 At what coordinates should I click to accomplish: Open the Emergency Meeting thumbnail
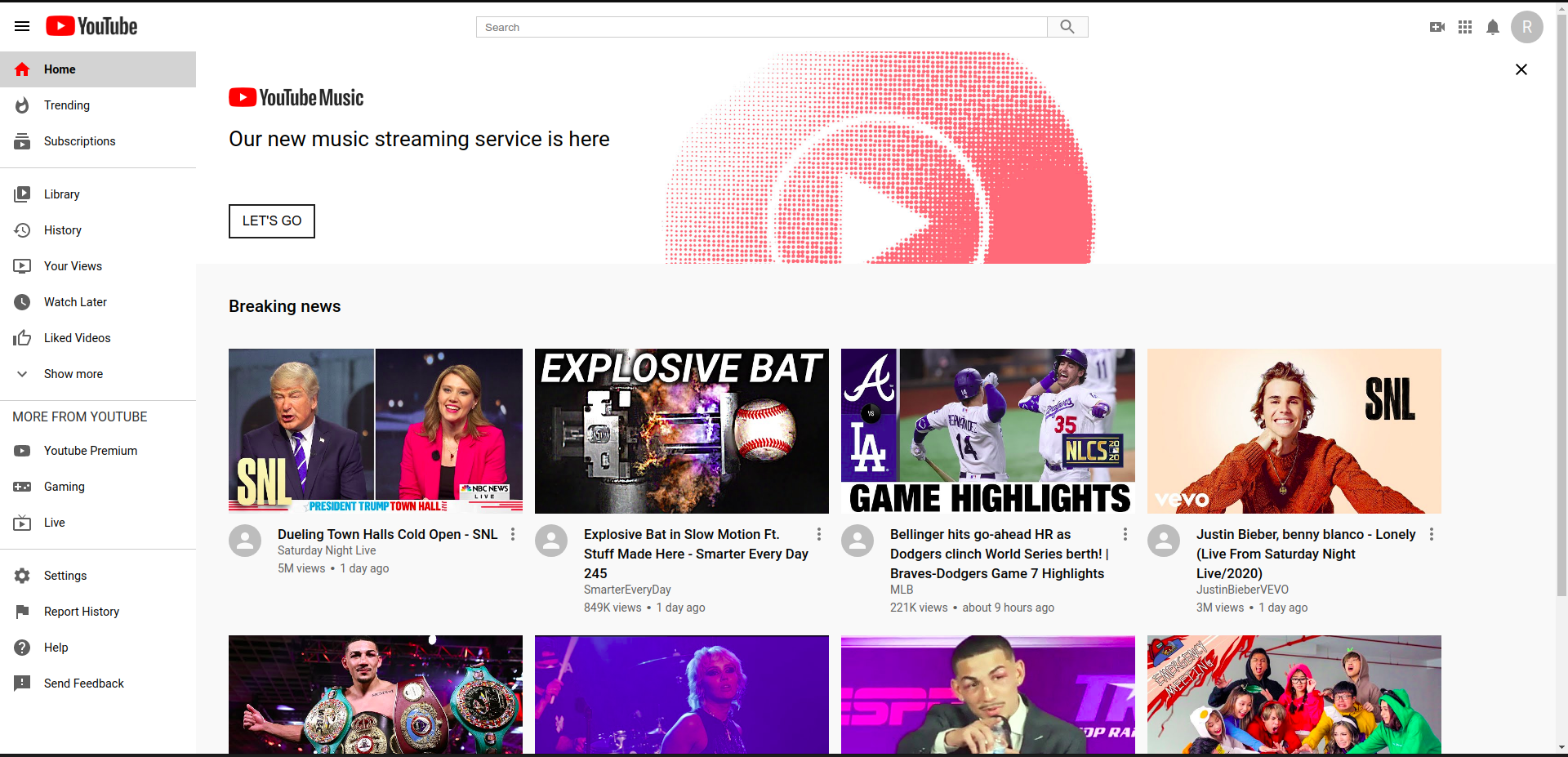[1294, 694]
